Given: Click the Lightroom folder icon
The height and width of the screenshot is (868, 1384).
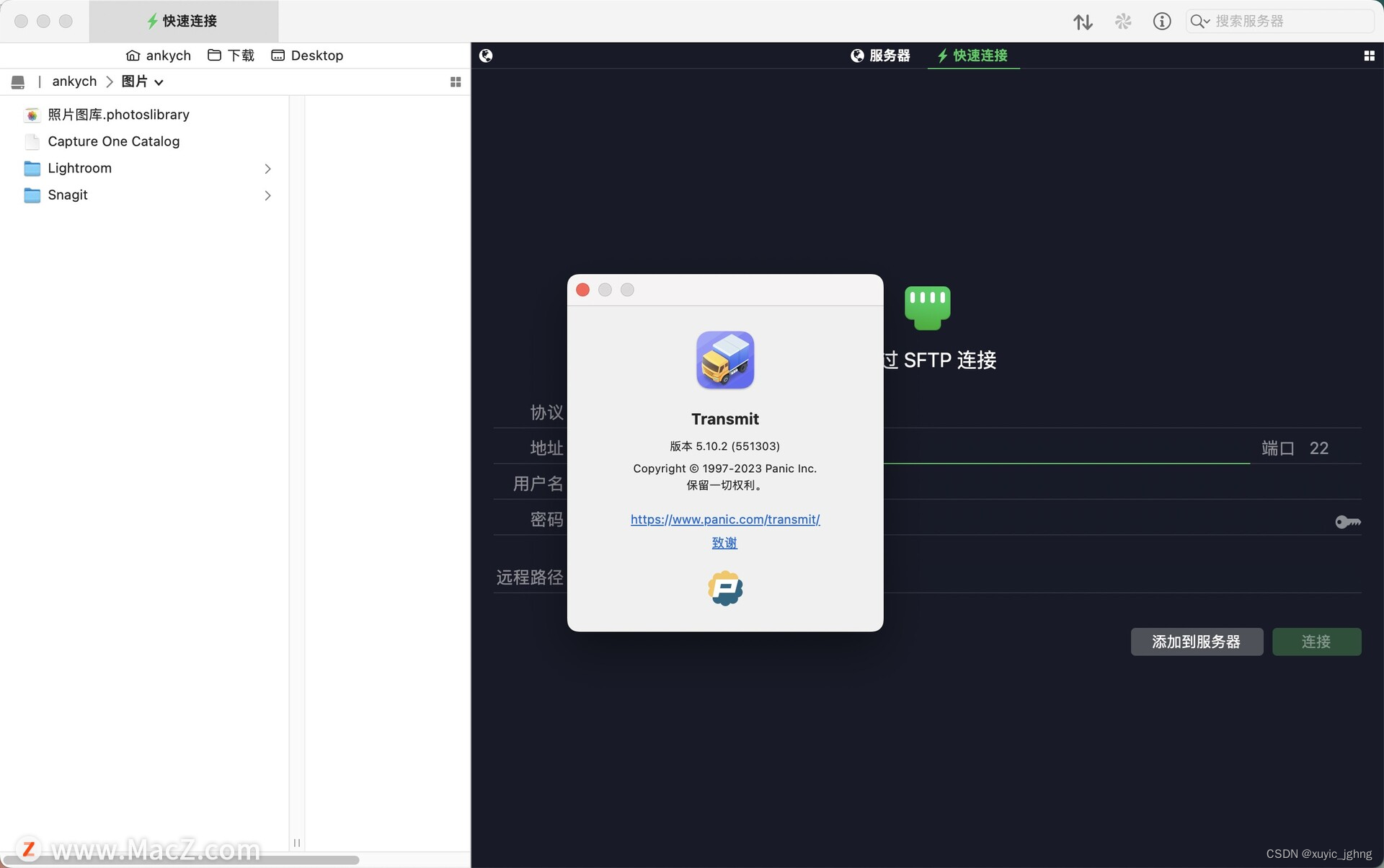Looking at the screenshot, I should (32, 169).
